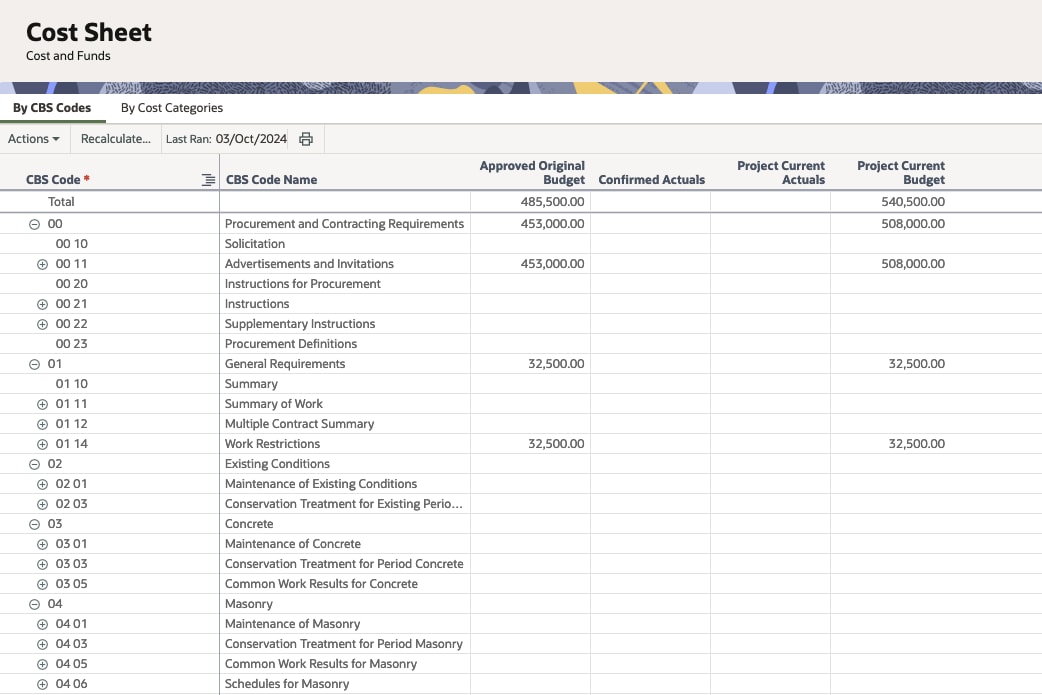Screen dimensions: 1042x695
Task: Expand the 03 05 Common Work Results row
Action: point(42,584)
